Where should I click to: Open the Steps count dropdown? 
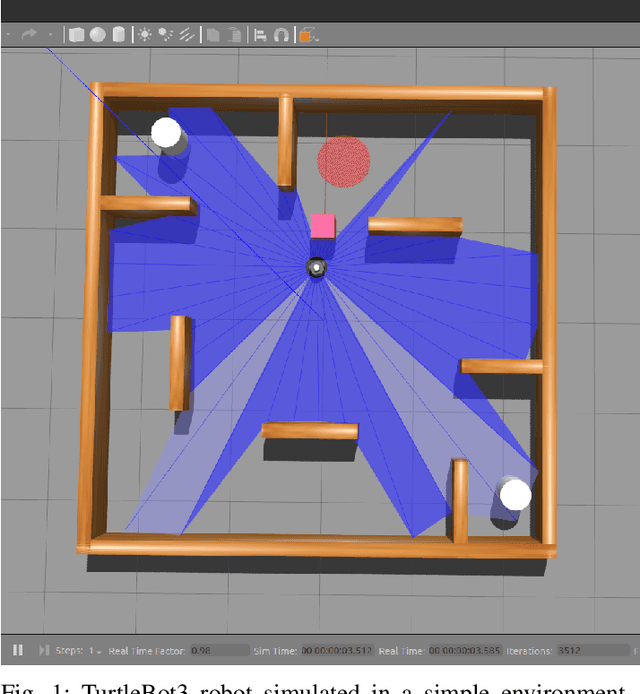pyautogui.click(x=94, y=651)
